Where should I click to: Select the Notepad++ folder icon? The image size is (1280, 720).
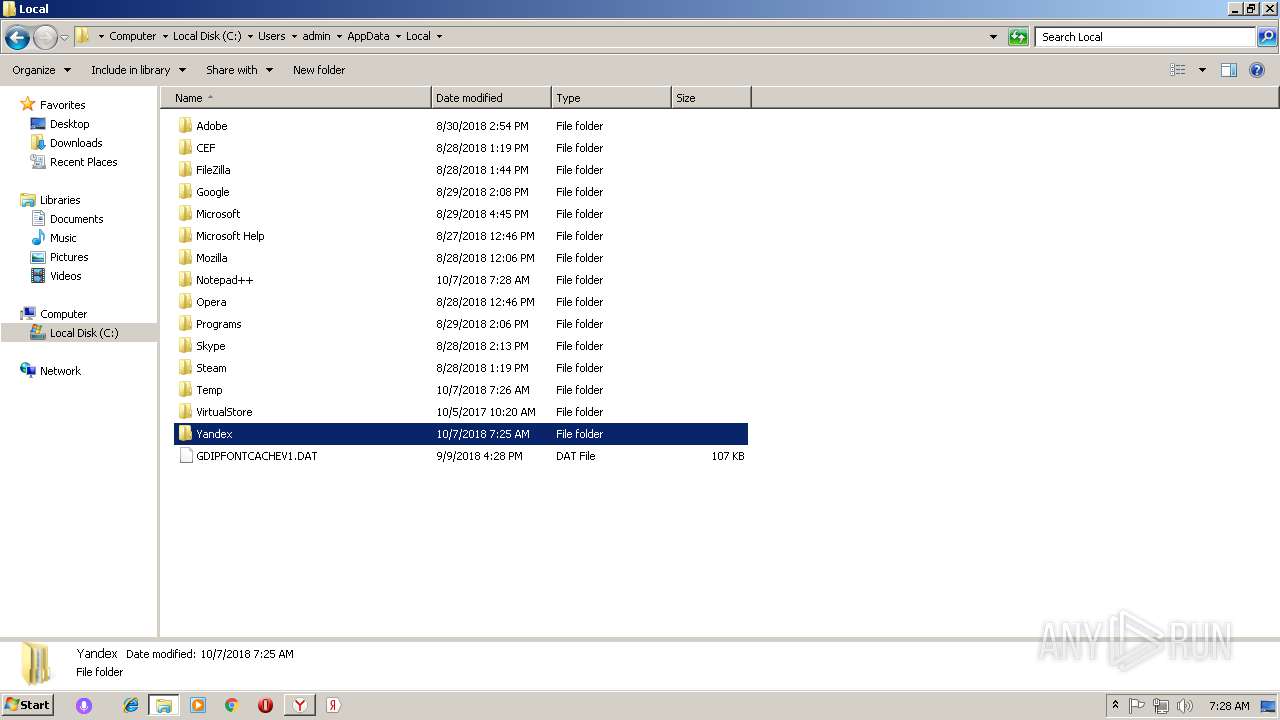click(x=185, y=280)
